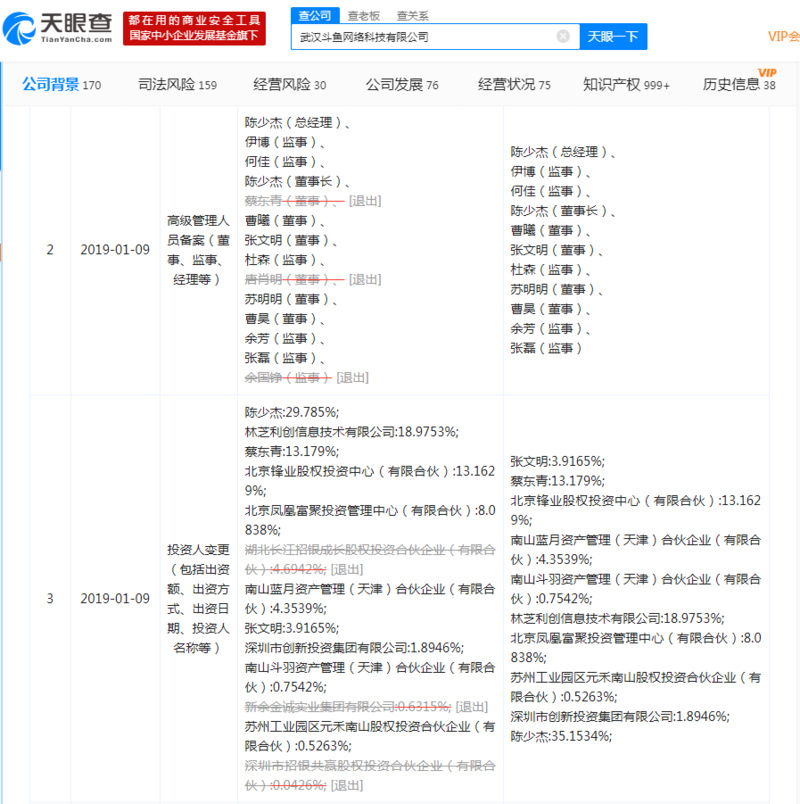Clear the search box with the X icon
Viewport: 800px width, 804px height.
point(563,37)
